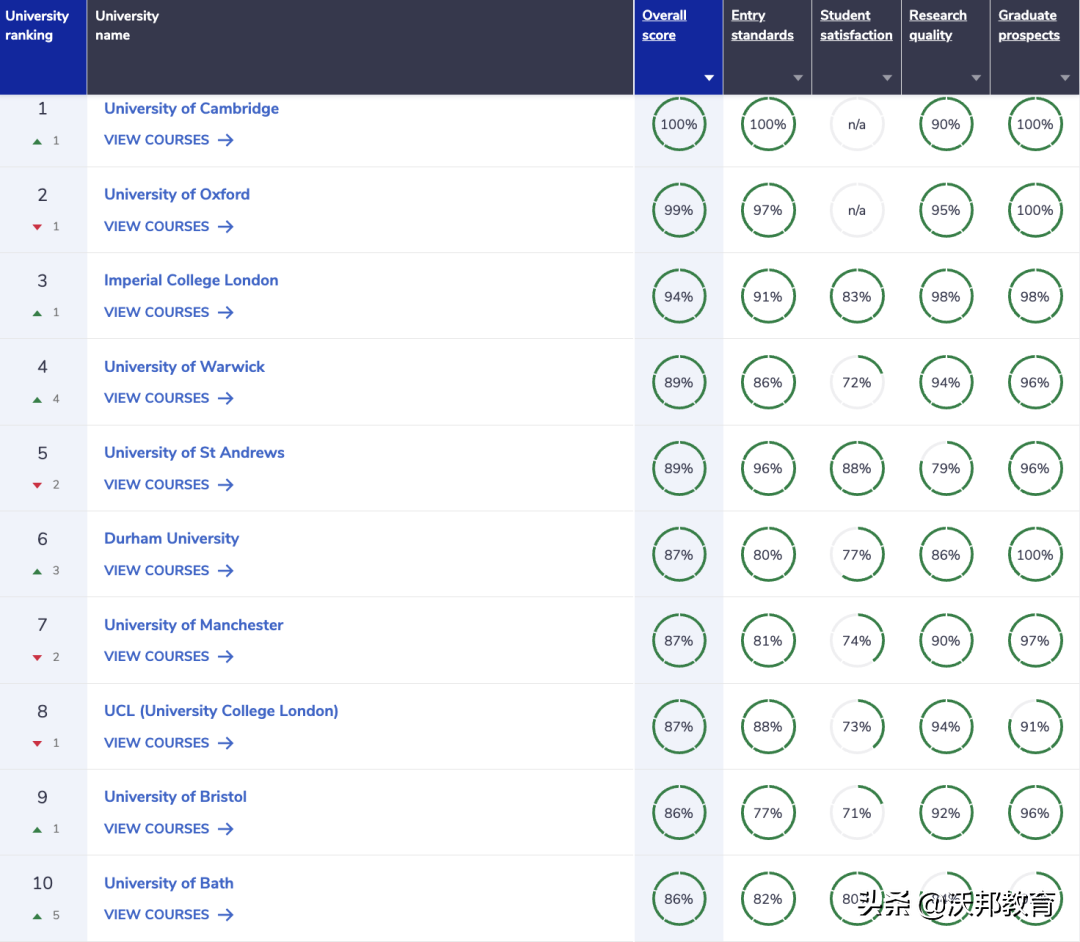Image resolution: width=1080 pixels, height=942 pixels.
Task: Open Imperial College London link
Action: 191,280
